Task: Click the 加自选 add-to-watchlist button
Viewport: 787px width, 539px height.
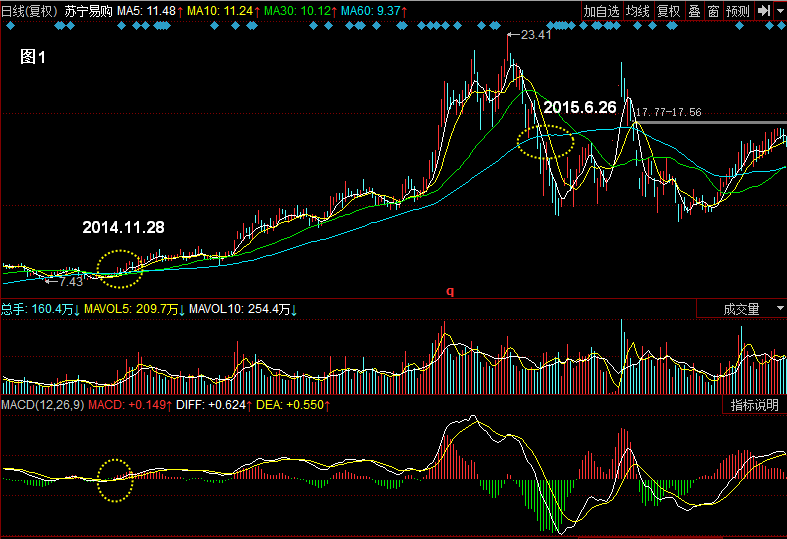Action: pos(602,10)
